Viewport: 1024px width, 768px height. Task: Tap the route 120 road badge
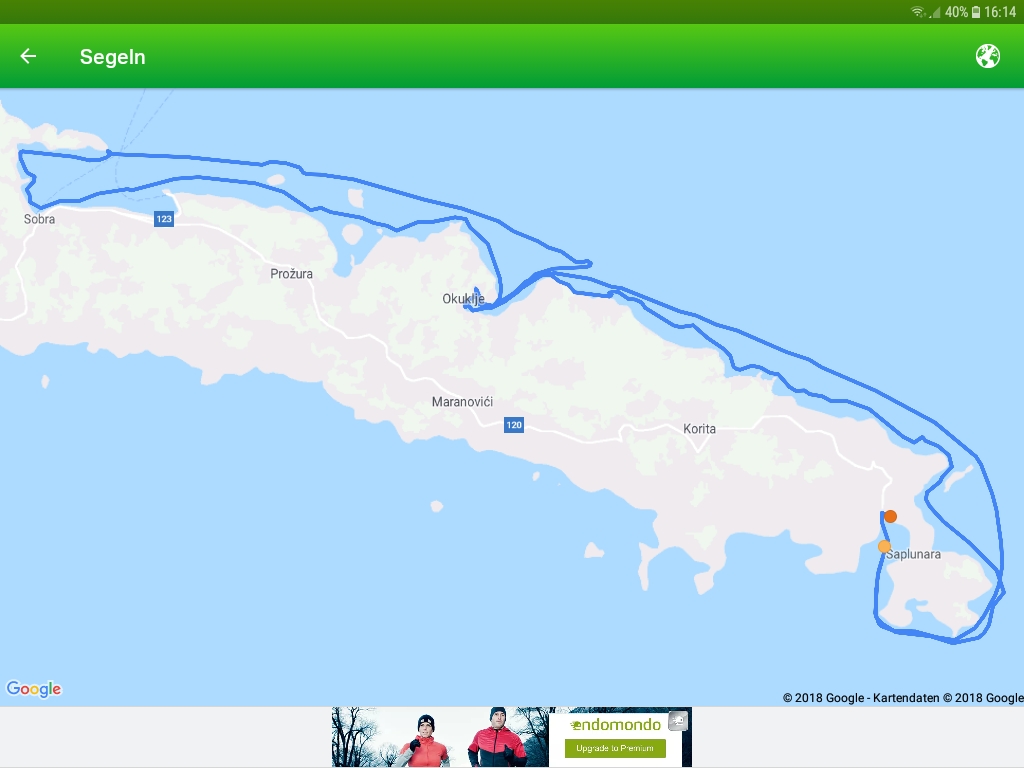tap(514, 425)
